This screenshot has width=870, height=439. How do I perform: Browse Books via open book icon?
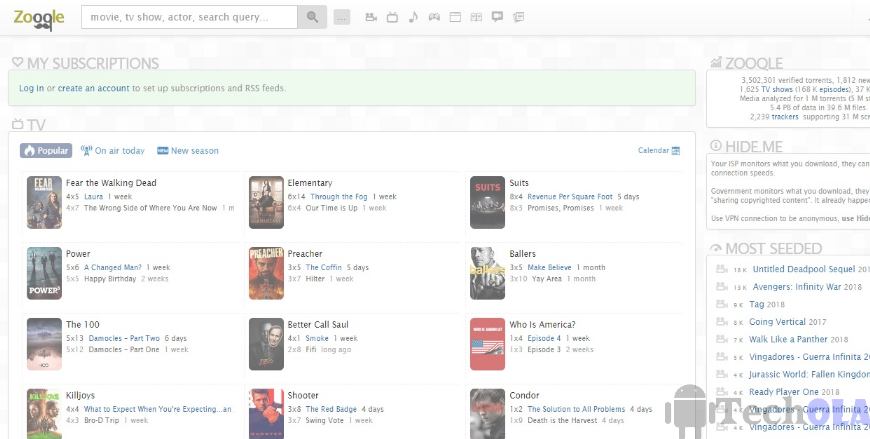point(476,17)
